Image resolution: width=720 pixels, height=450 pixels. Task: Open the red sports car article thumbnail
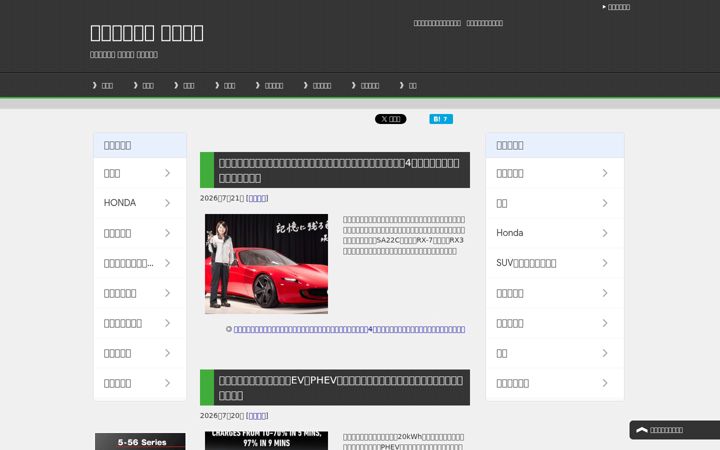(x=266, y=264)
